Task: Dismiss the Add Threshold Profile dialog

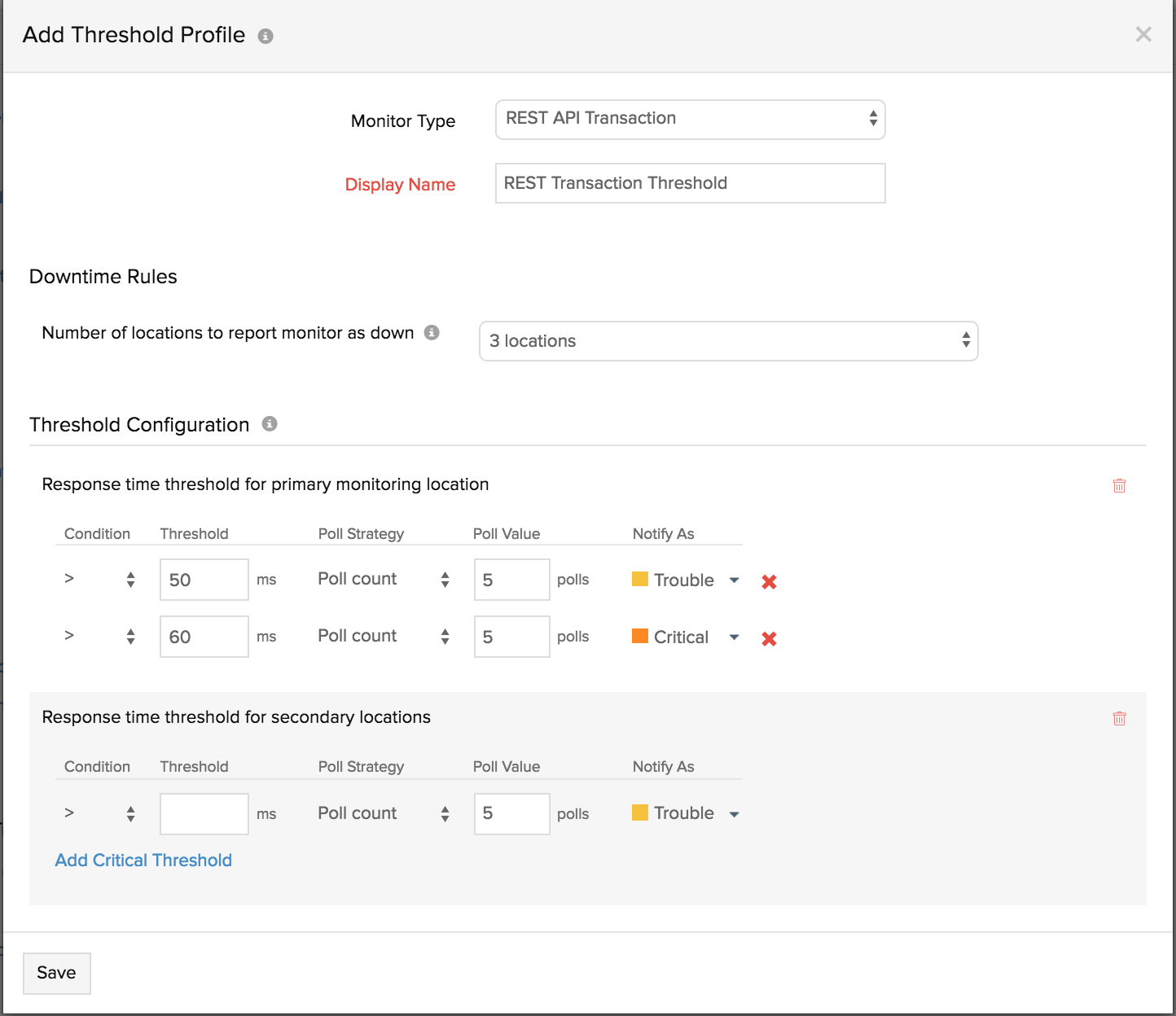Action: tap(1143, 34)
